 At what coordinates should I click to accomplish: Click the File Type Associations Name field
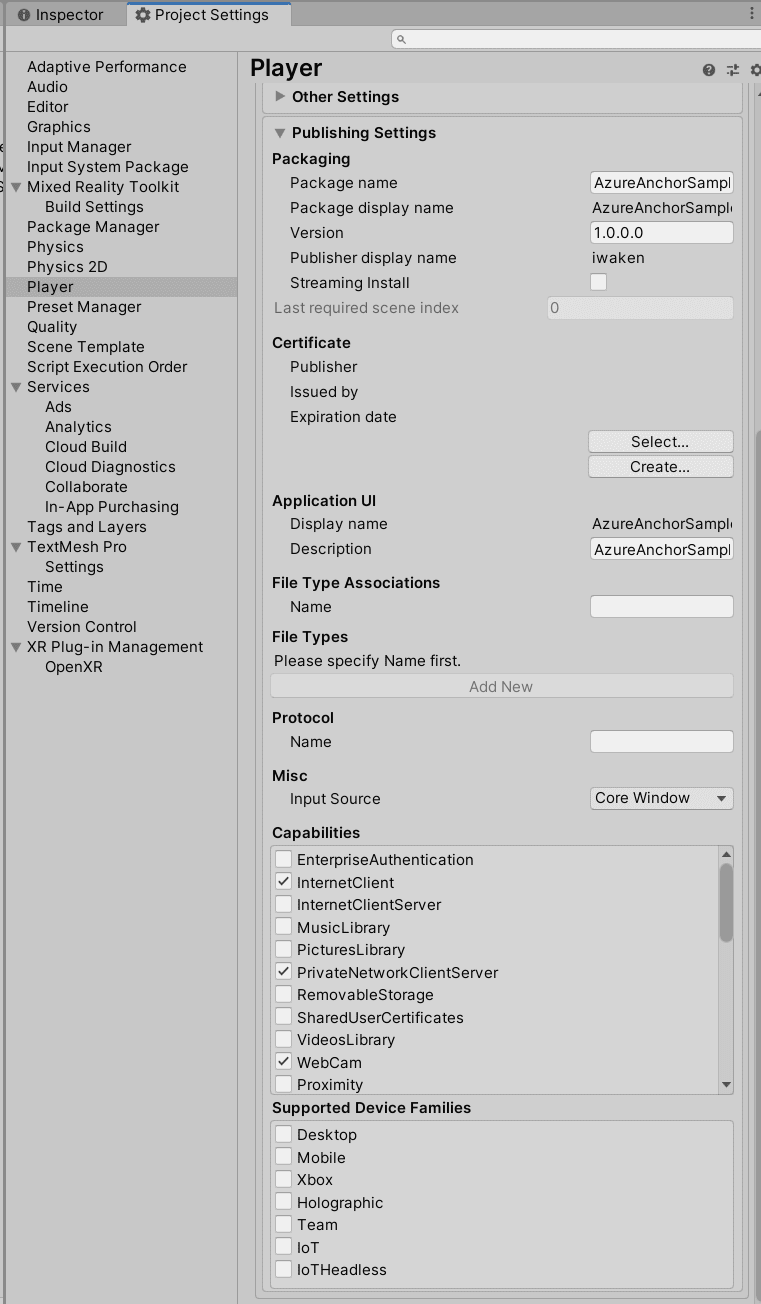click(662, 606)
